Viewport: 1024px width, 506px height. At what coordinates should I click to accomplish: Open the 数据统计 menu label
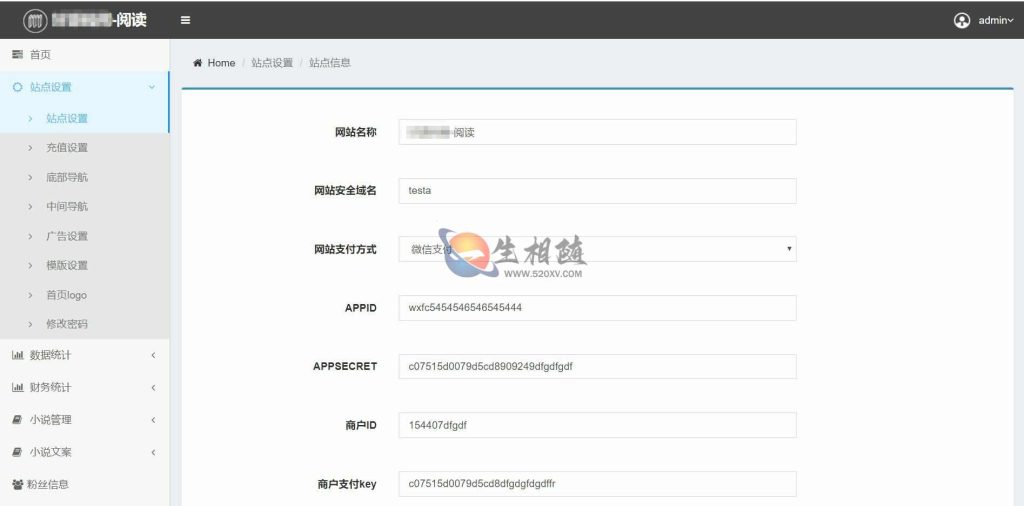click(x=50, y=355)
